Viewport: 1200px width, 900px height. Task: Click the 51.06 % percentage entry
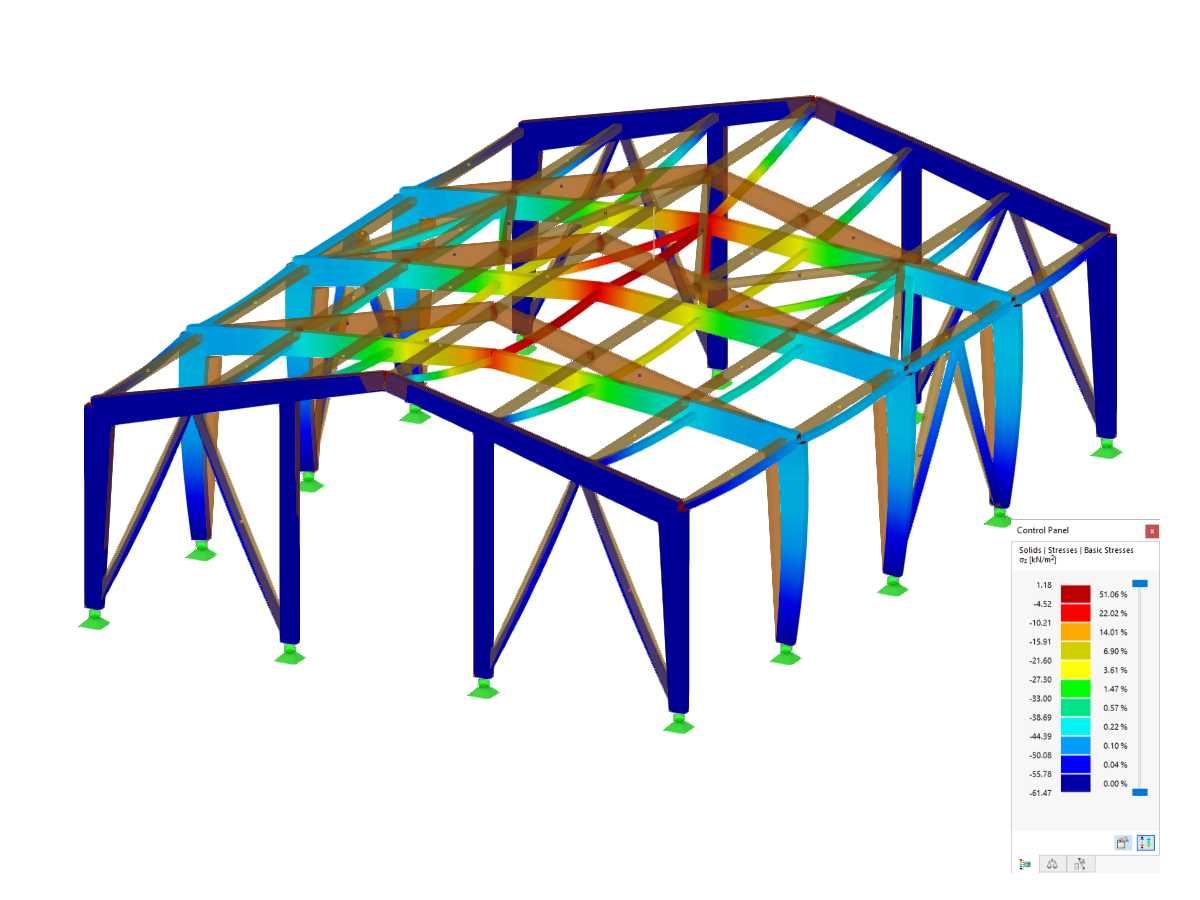coord(1112,594)
